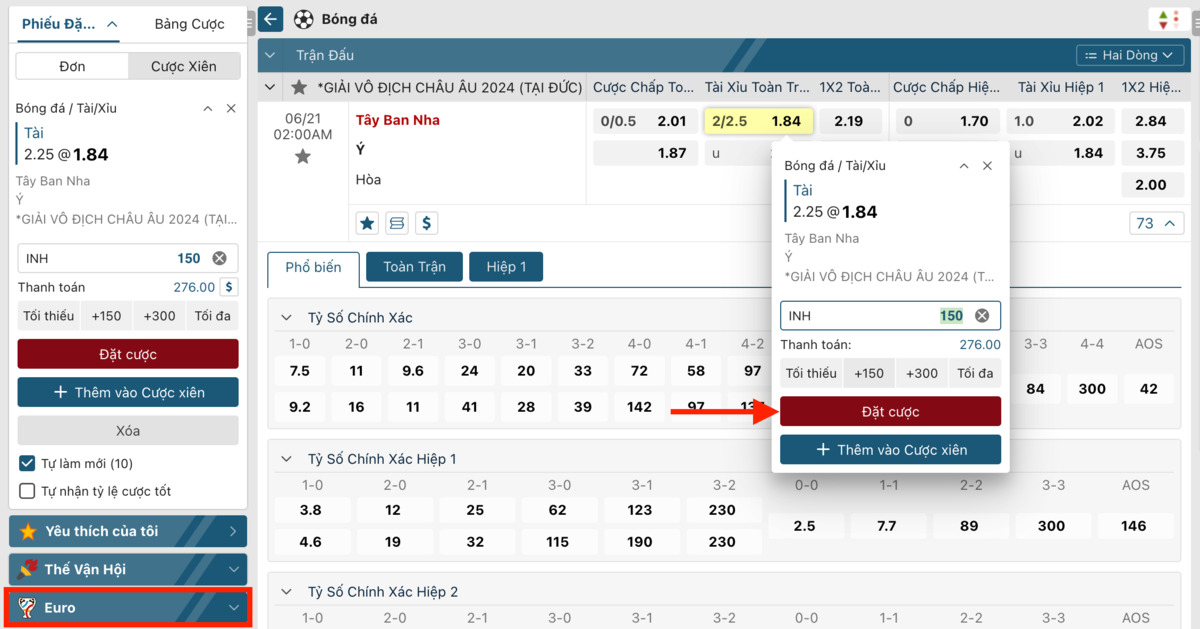Close the popup Bóng đá / Tài/Xỉu bet card
1200x629 pixels.
click(987, 166)
